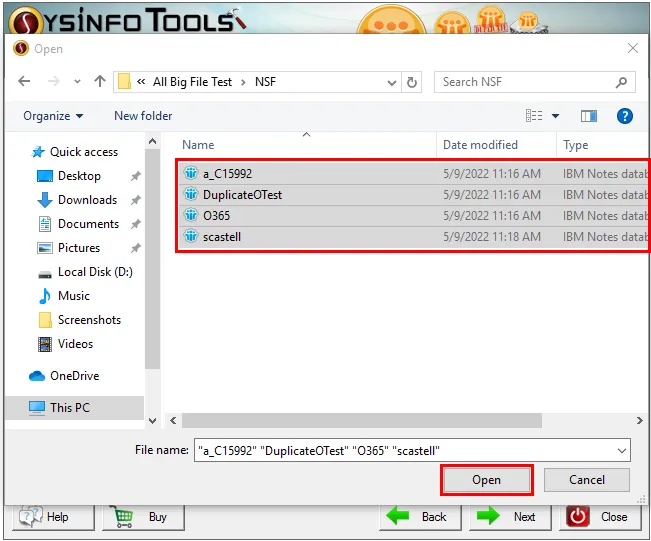Select the O365 file

[413, 216]
